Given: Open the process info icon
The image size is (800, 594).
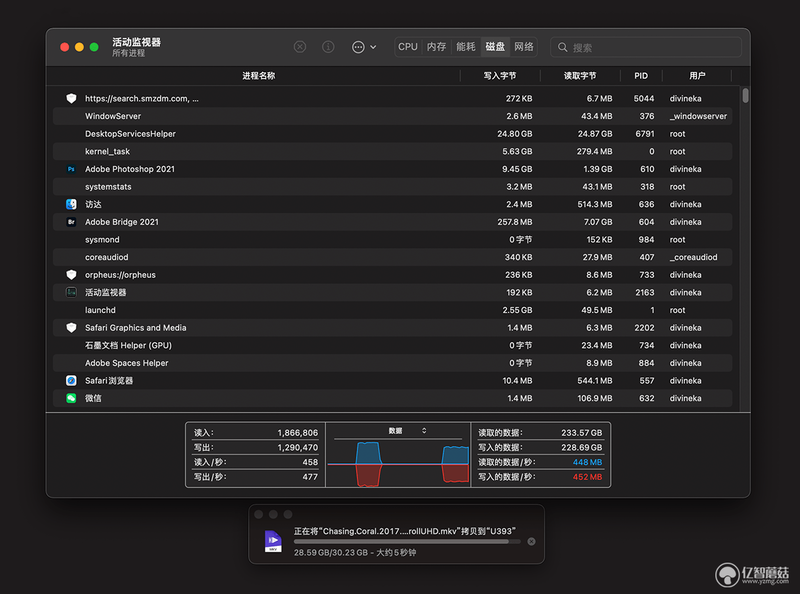Looking at the screenshot, I should click(328, 47).
